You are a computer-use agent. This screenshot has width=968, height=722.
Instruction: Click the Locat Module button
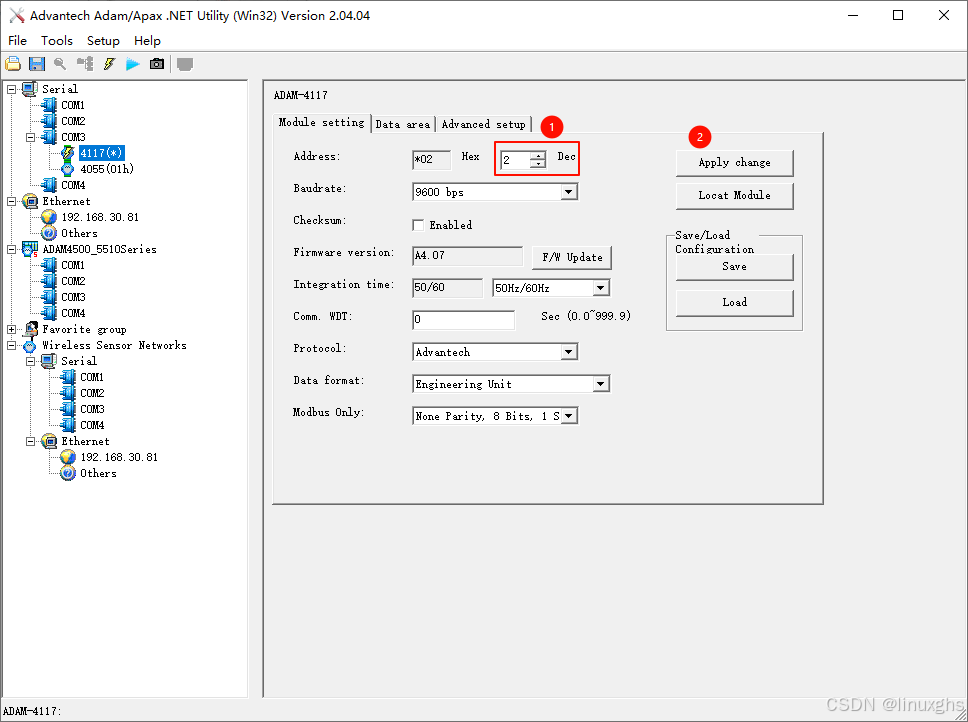click(734, 196)
